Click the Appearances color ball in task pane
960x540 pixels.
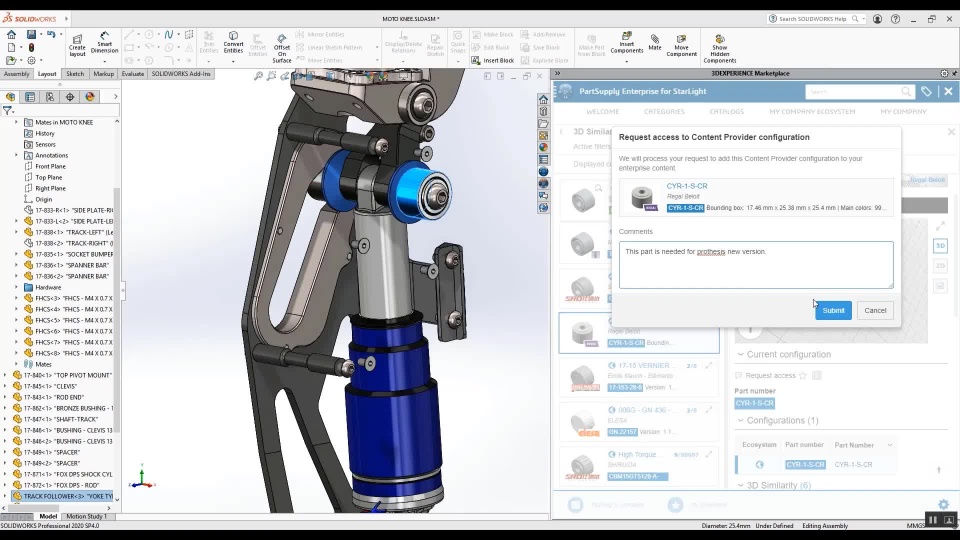[543, 147]
